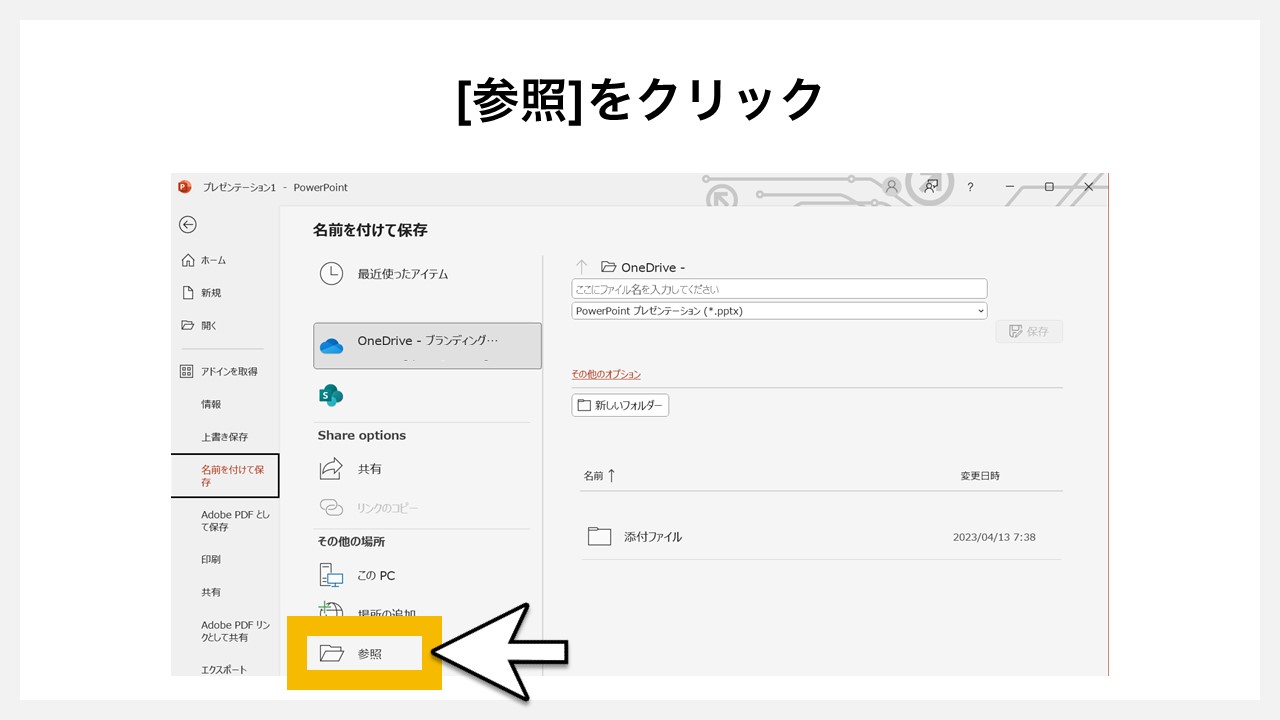Click the SharePoint site icon below OneDrive
Viewport: 1280px width, 720px height.
[x=331, y=395]
